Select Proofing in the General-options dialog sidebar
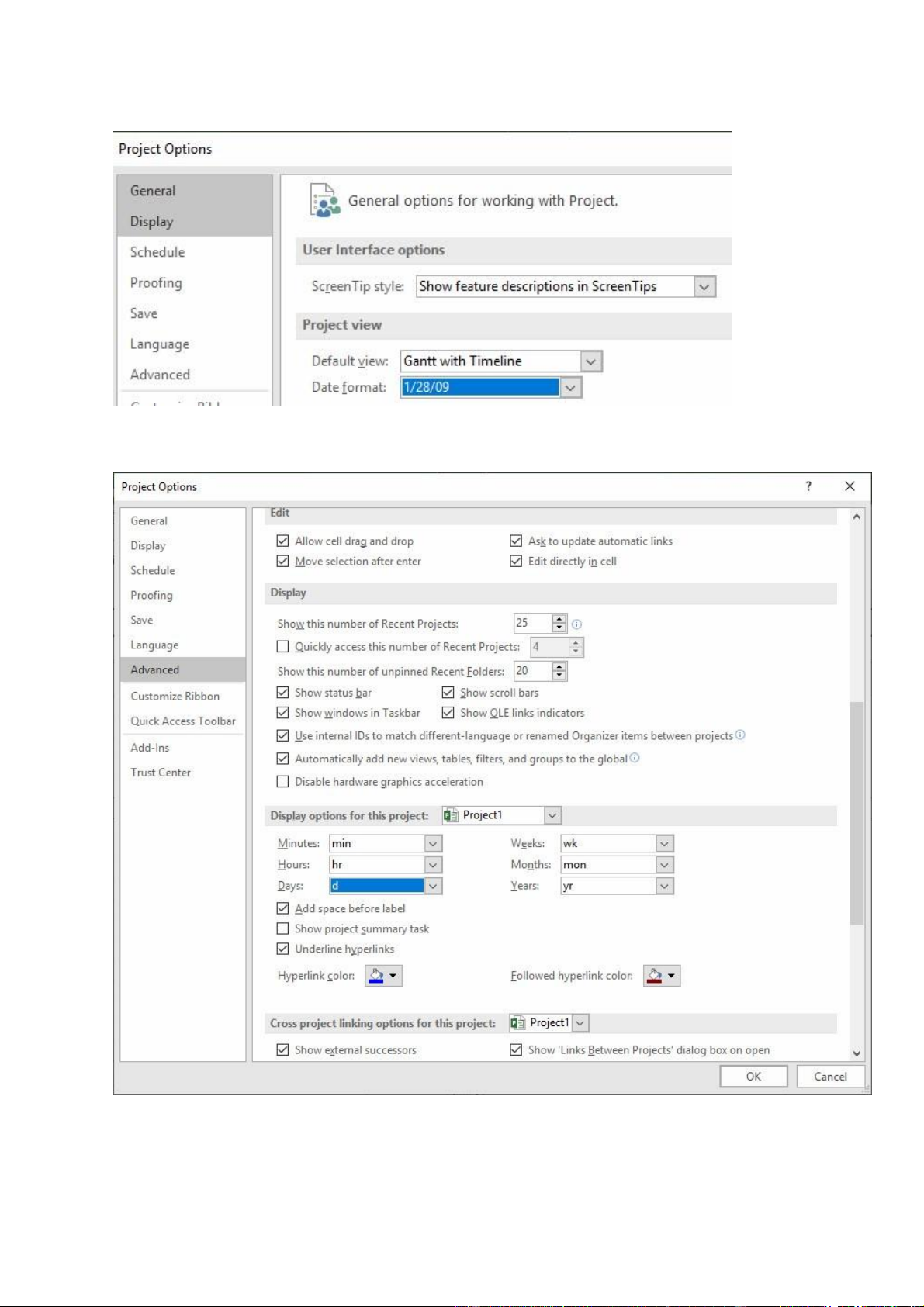 [x=195, y=283]
